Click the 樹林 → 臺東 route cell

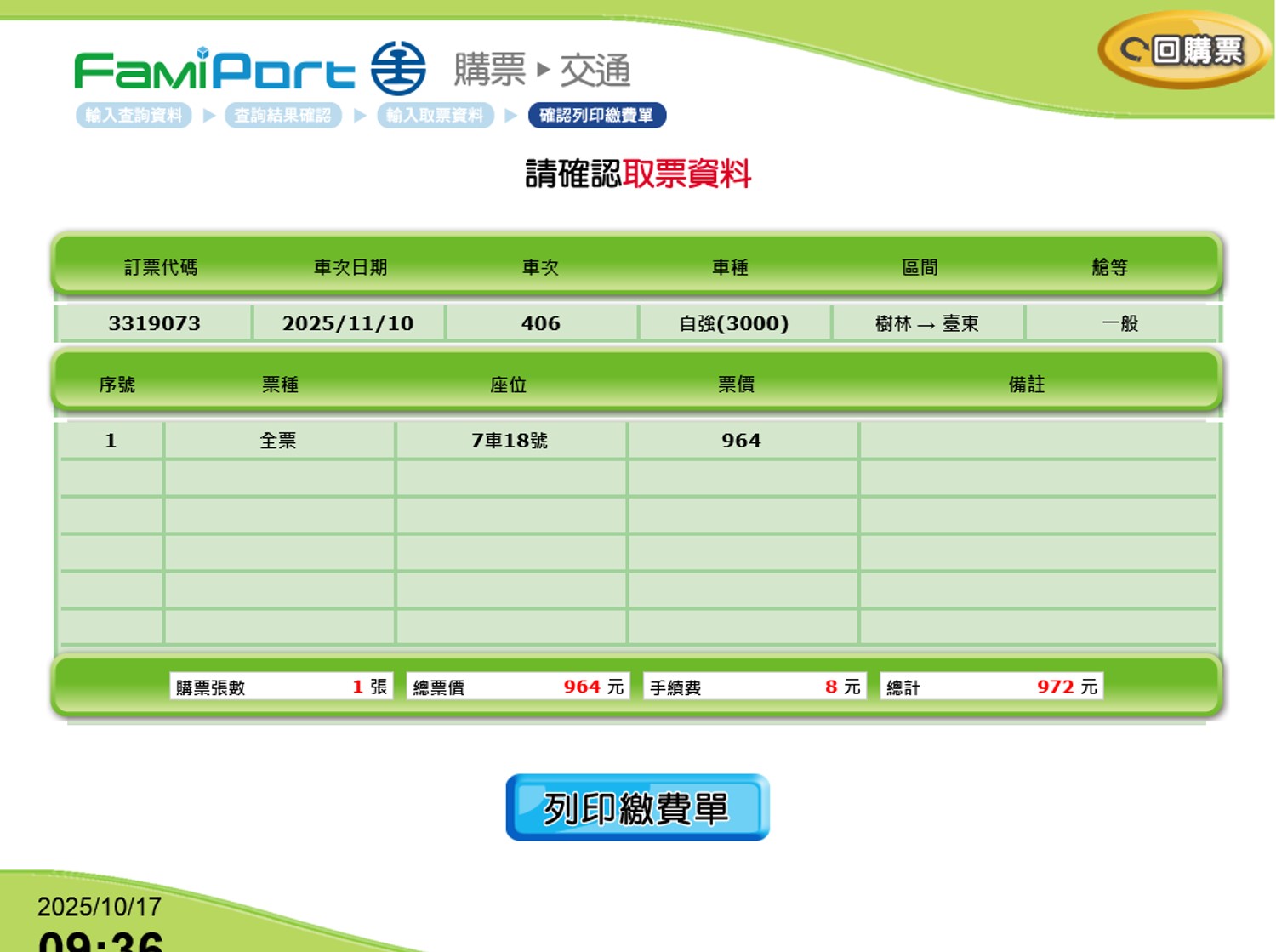click(x=927, y=323)
